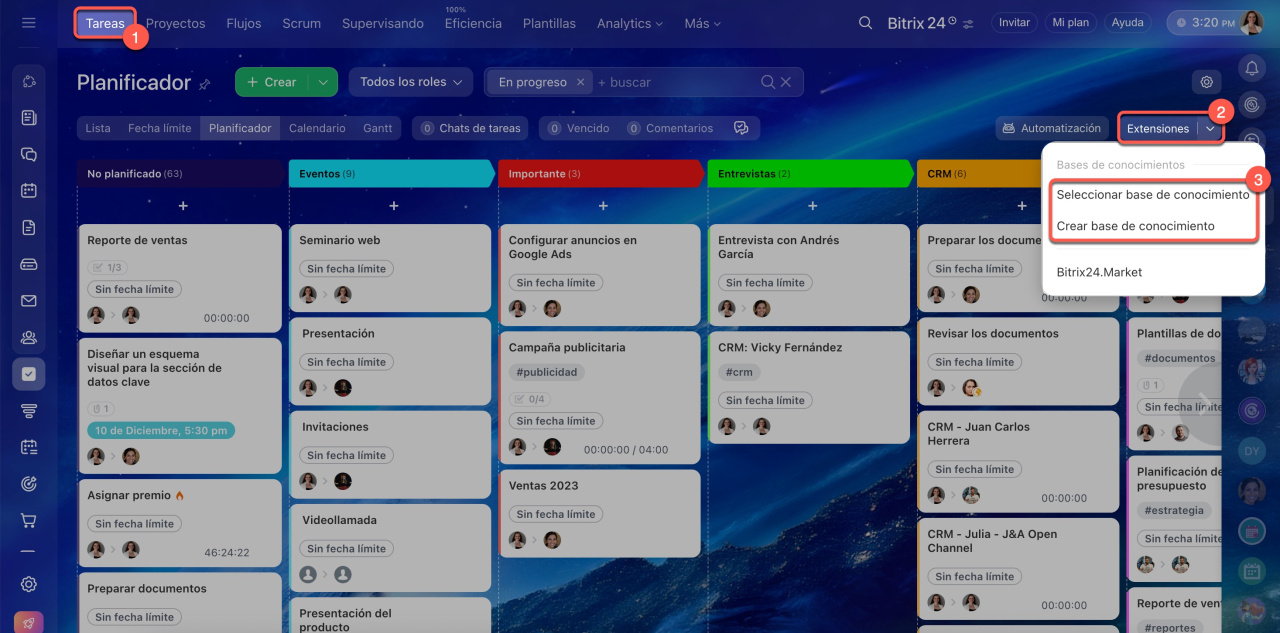The image size is (1280, 633).
Task: Open the Analytics menu dropdown
Action: pos(630,23)
